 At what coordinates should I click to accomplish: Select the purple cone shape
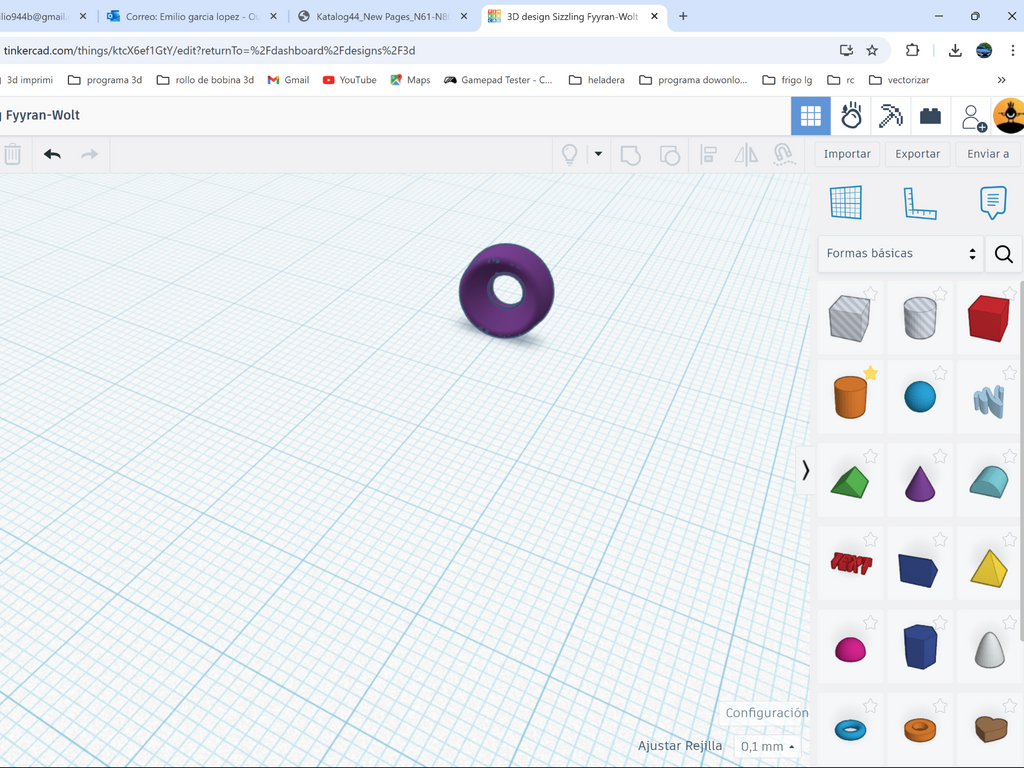(920, 483)
